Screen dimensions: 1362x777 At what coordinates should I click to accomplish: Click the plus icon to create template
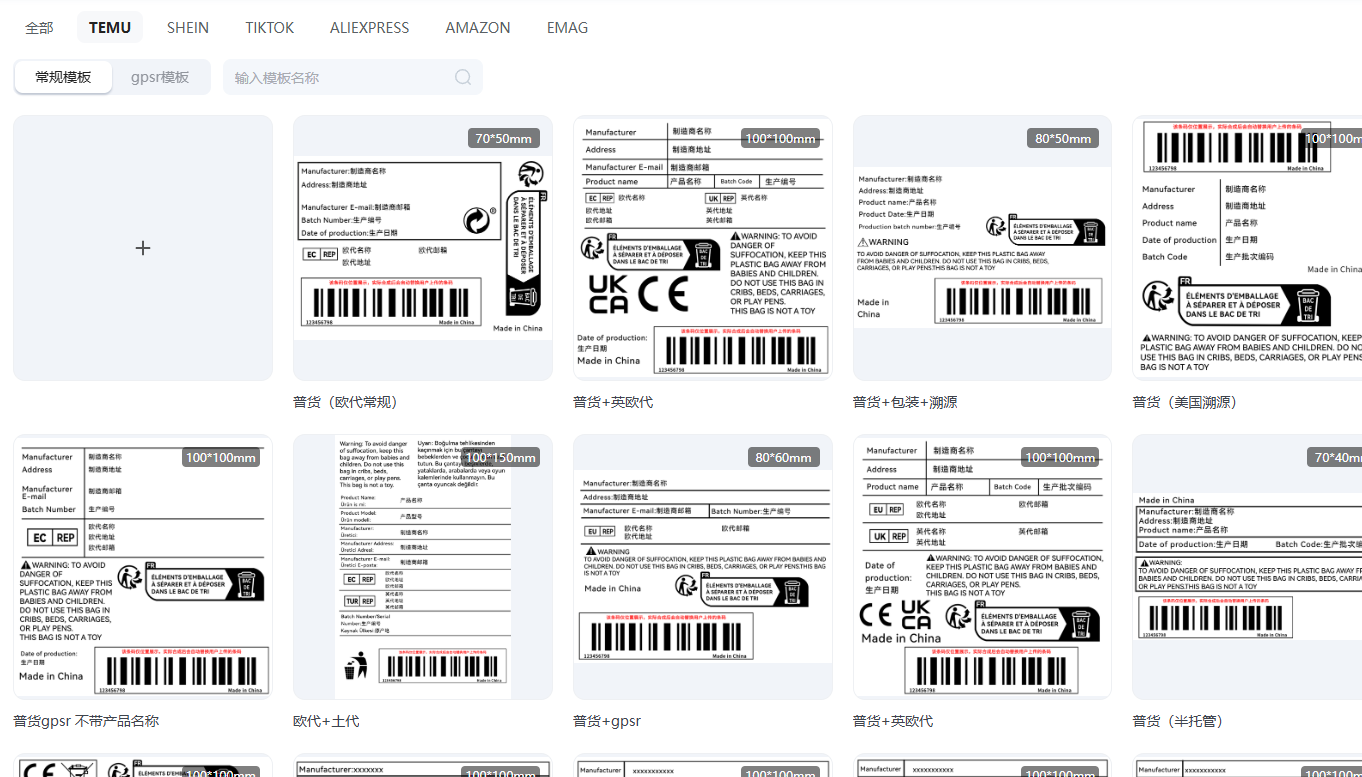point(143,248)
